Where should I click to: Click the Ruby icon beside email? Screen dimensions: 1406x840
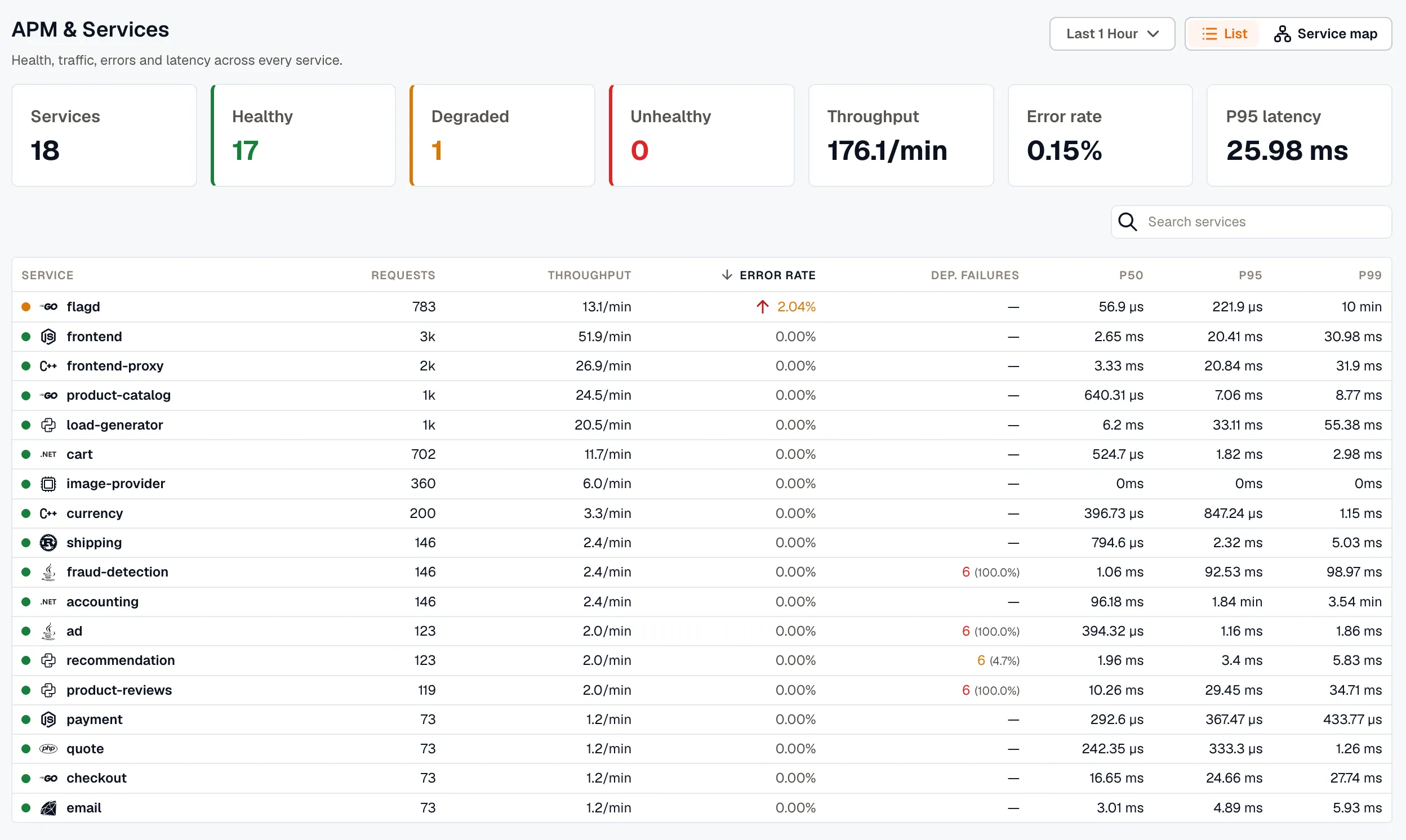pyautogui.click(x=48, y=808)
